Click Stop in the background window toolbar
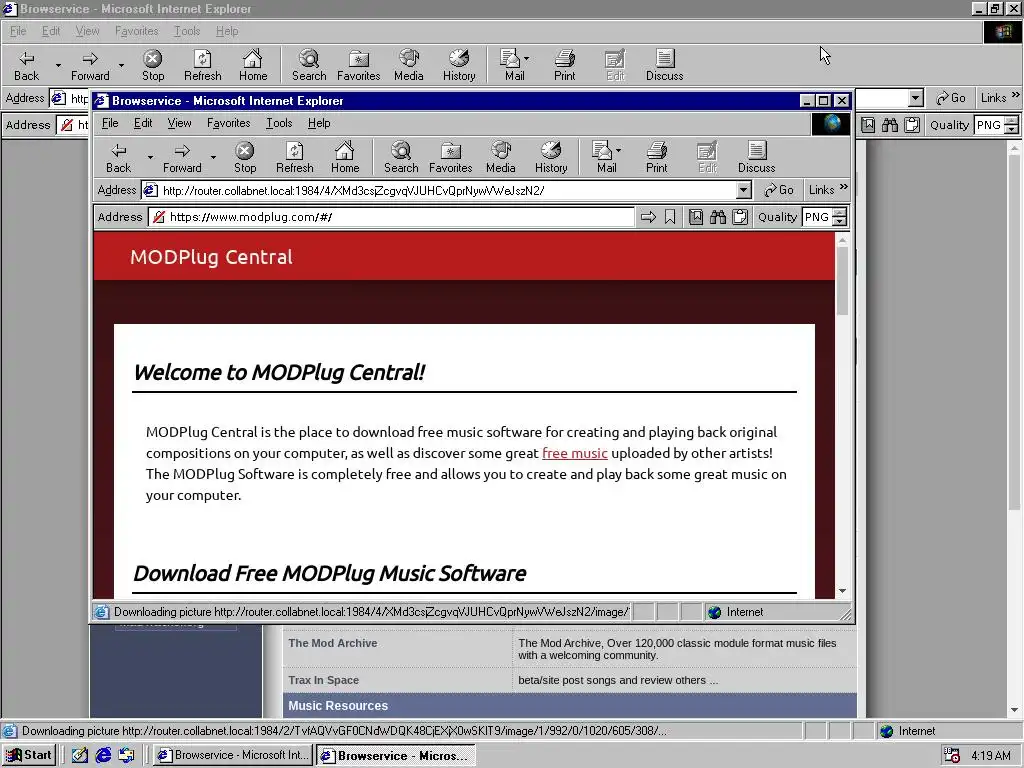 click(153, 66)
